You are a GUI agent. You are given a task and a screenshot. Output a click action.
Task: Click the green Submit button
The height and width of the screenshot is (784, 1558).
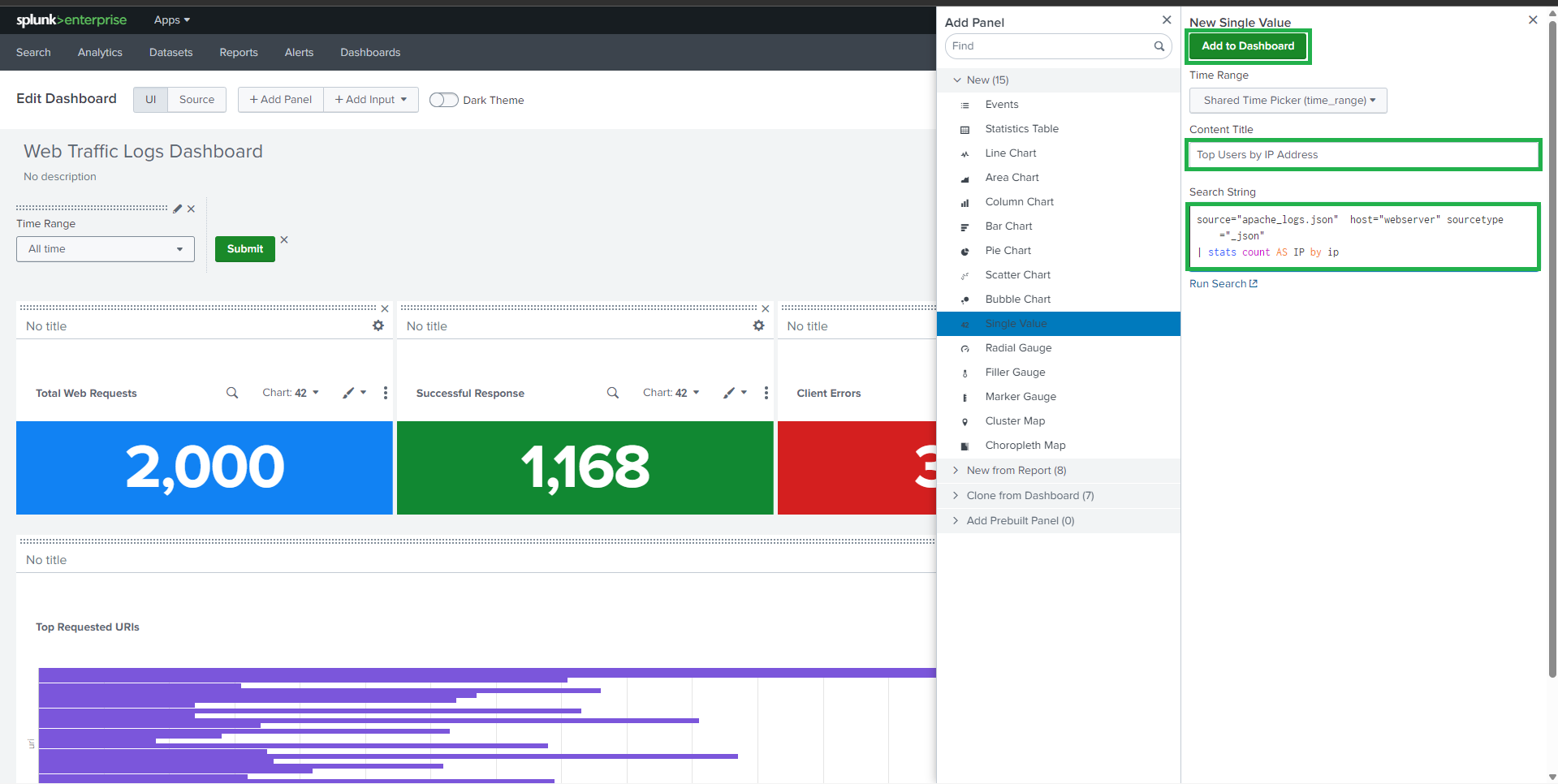245,249
